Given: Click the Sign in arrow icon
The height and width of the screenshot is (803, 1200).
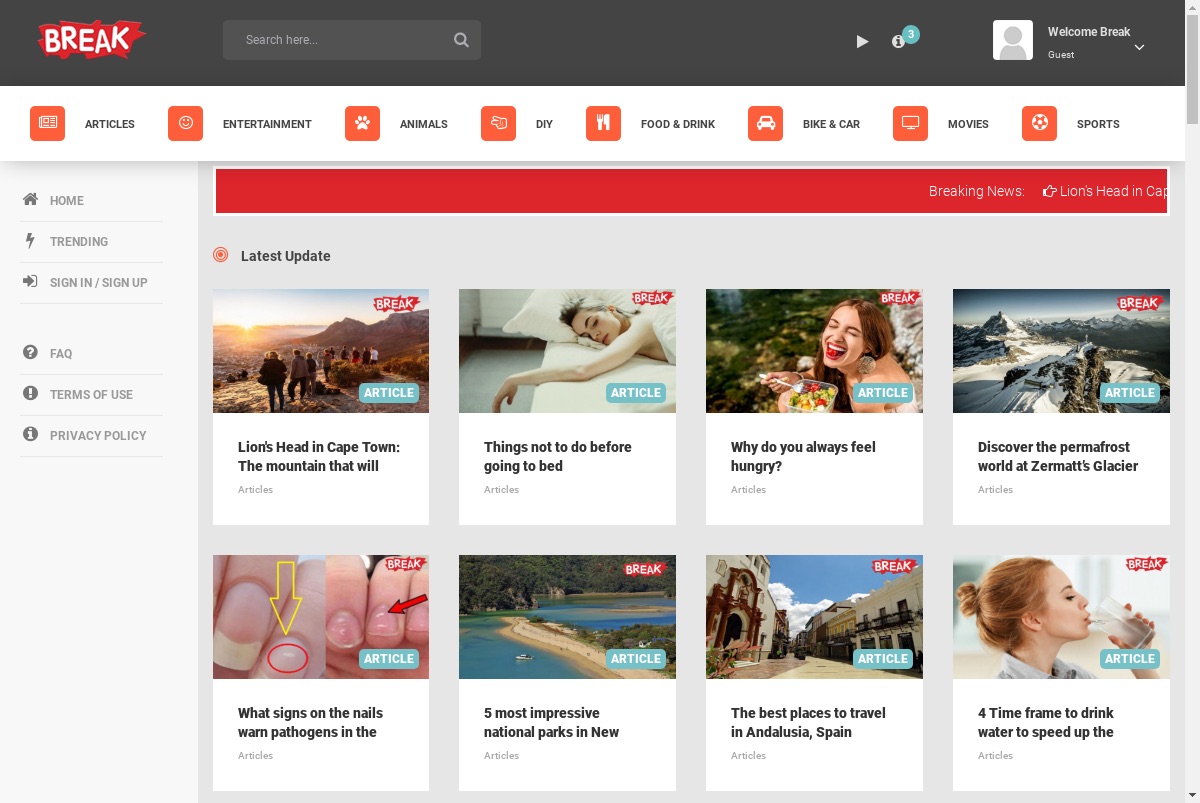Looking at the screenshot, I should (30, 281).
